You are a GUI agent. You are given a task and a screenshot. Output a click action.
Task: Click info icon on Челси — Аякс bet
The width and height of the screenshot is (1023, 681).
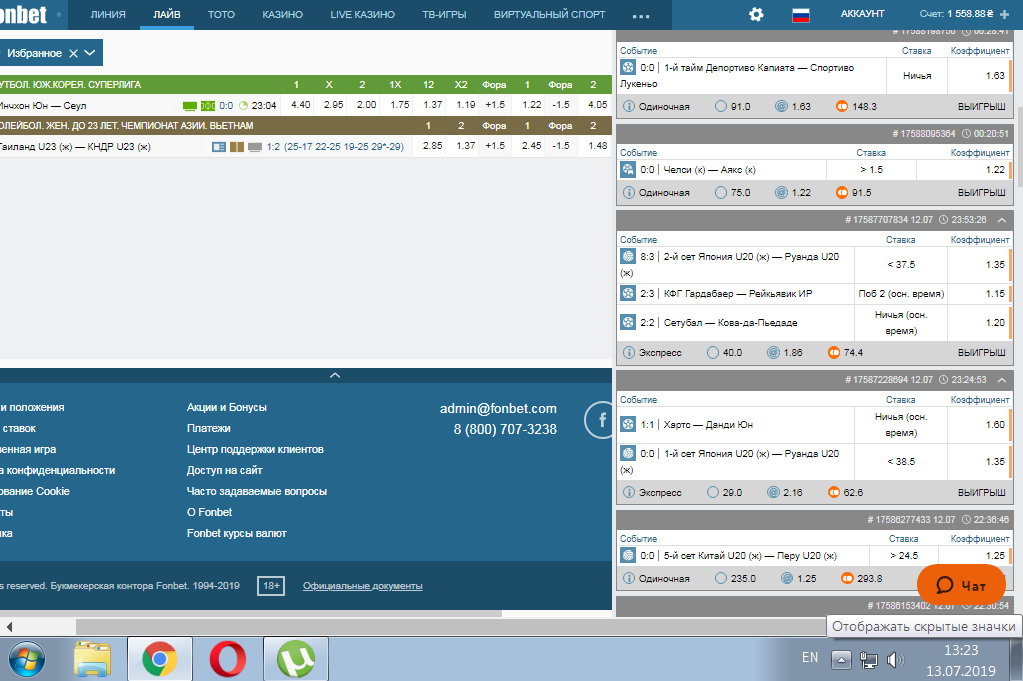tap(628, 192)
